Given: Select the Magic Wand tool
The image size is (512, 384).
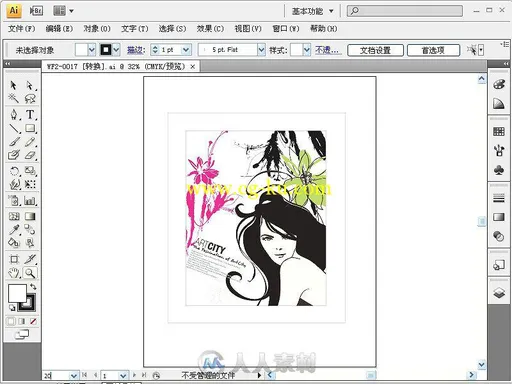Looking at the screenshot, I should click(14, 98).
